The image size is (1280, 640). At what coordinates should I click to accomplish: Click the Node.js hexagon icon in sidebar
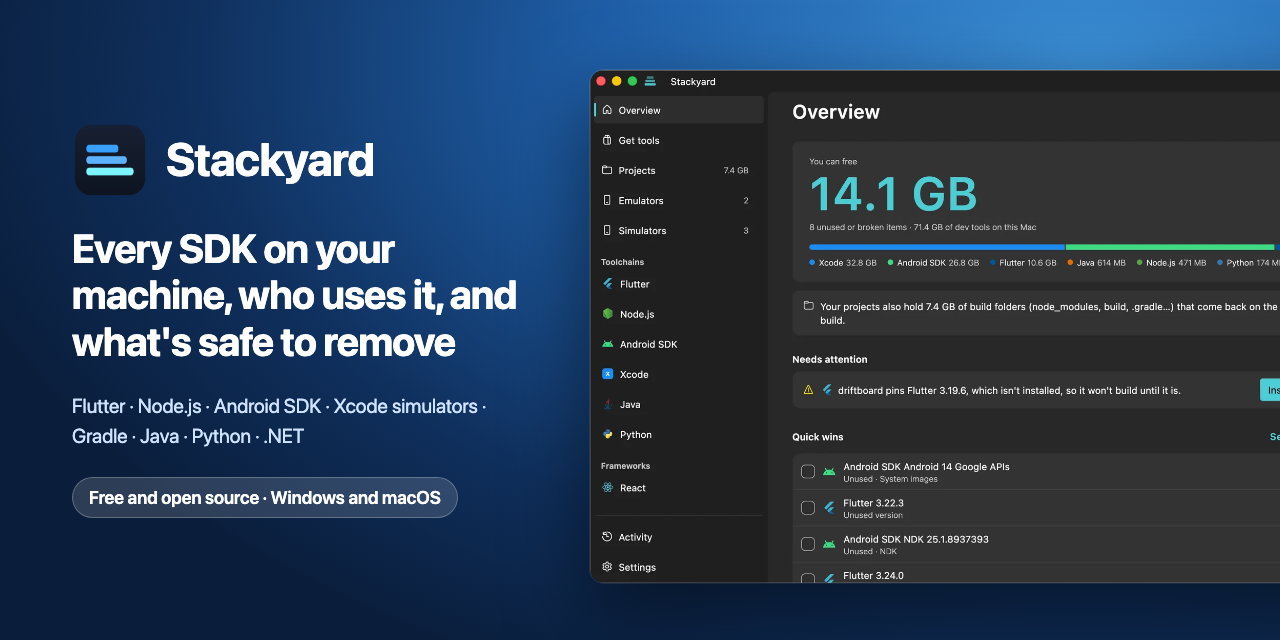607,314
